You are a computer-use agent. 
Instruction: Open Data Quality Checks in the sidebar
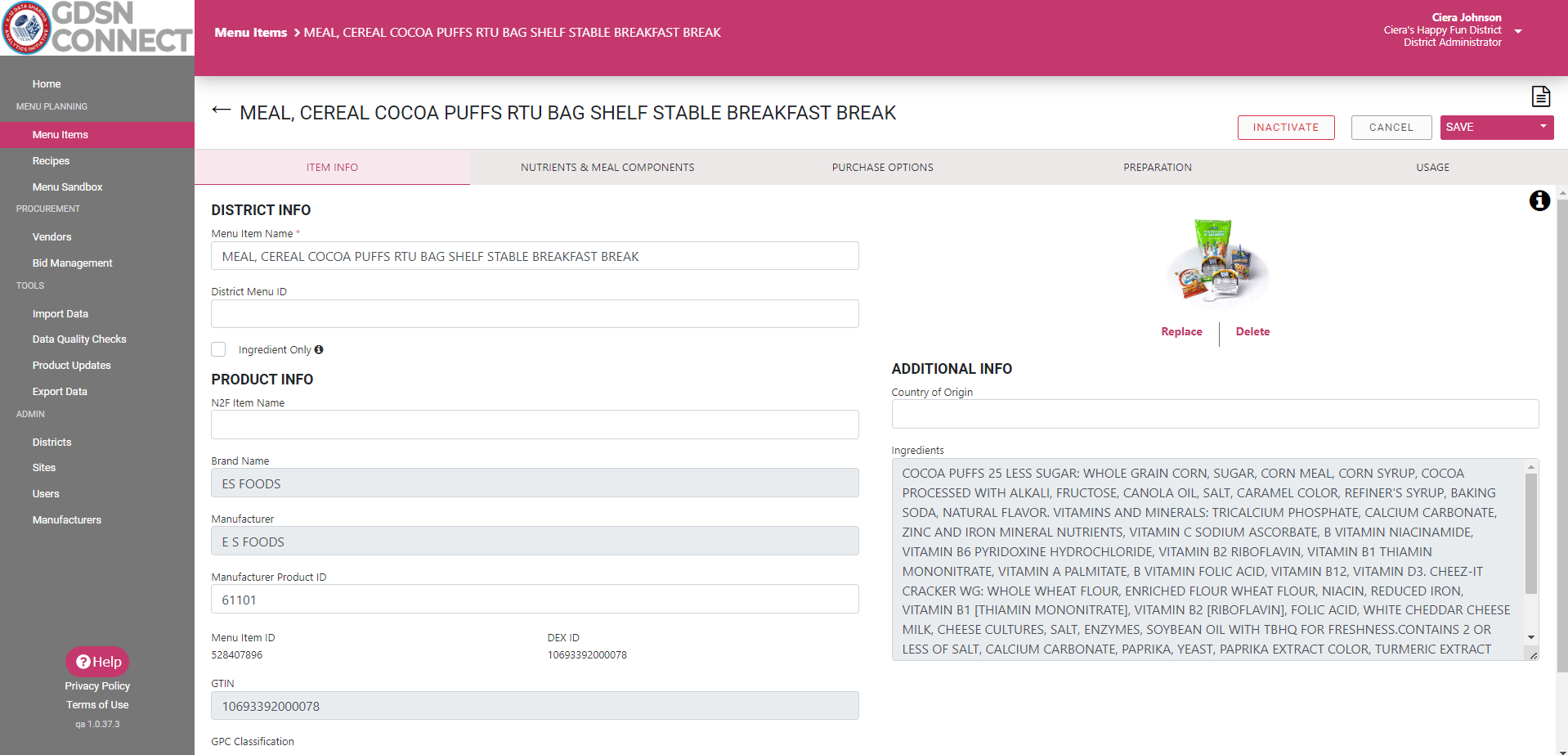click(x=79, y=339)
